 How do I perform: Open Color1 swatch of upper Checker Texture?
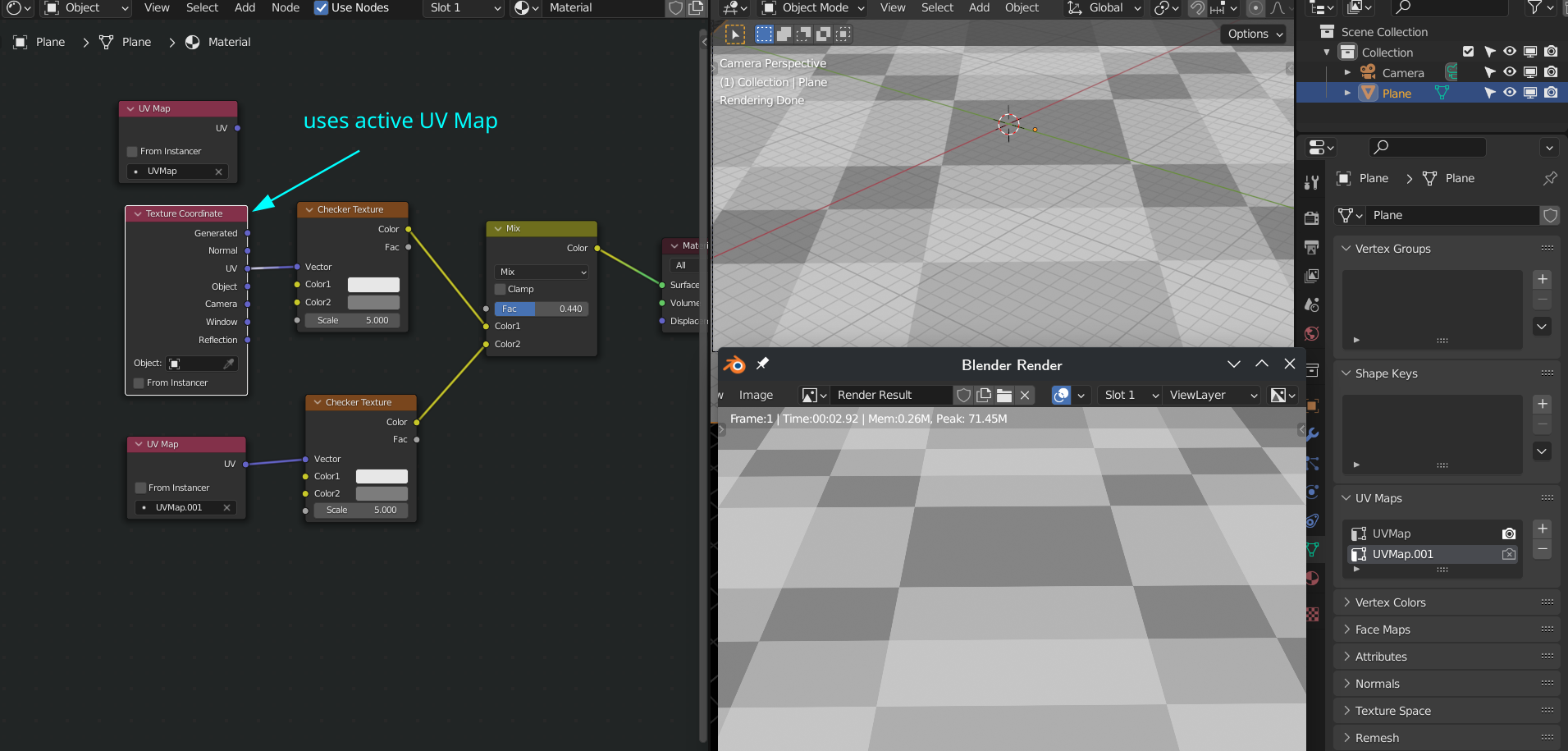373,284
